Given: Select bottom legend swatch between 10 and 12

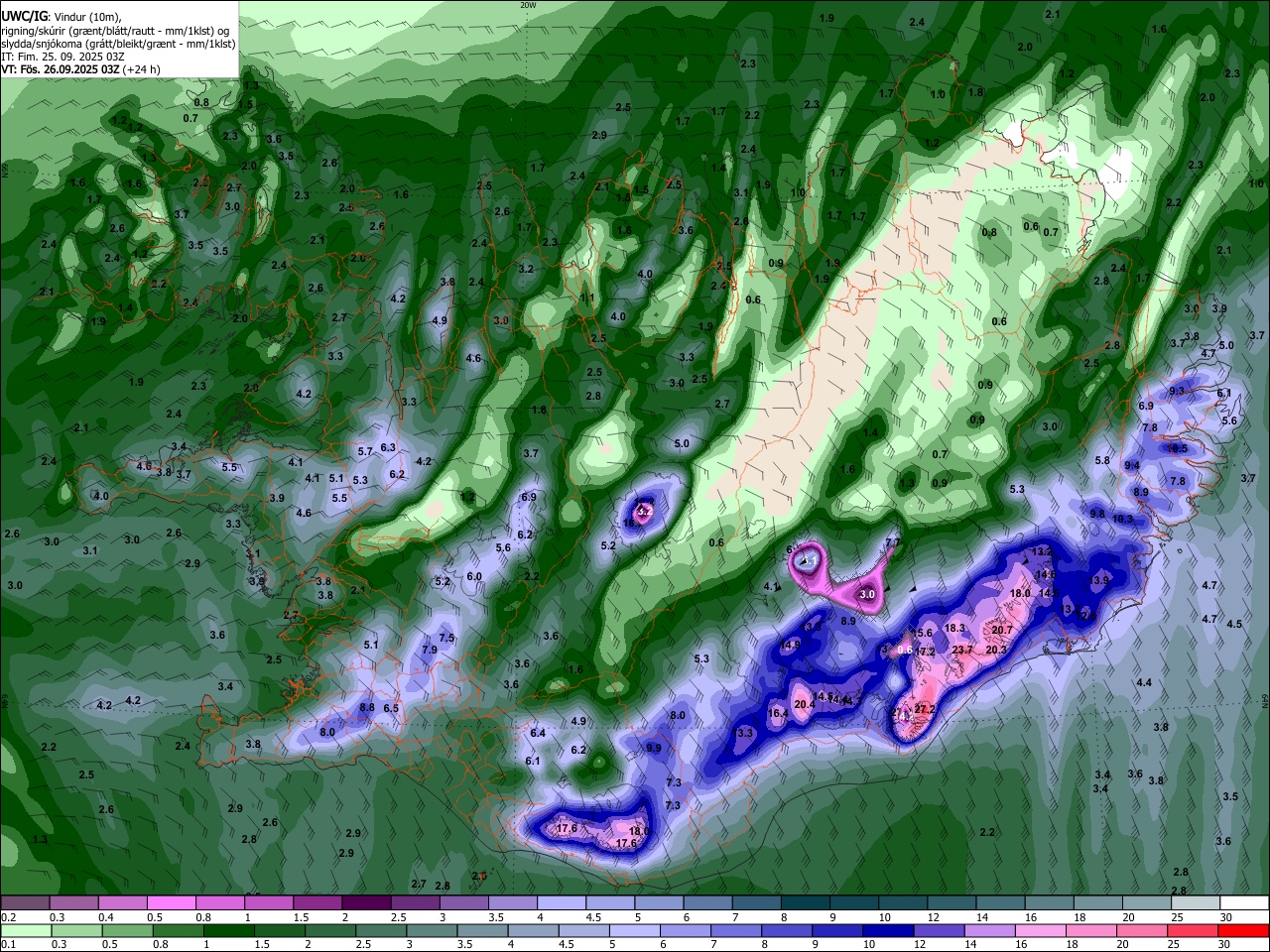Looking at the screenshot, I should tap(888, 930).
